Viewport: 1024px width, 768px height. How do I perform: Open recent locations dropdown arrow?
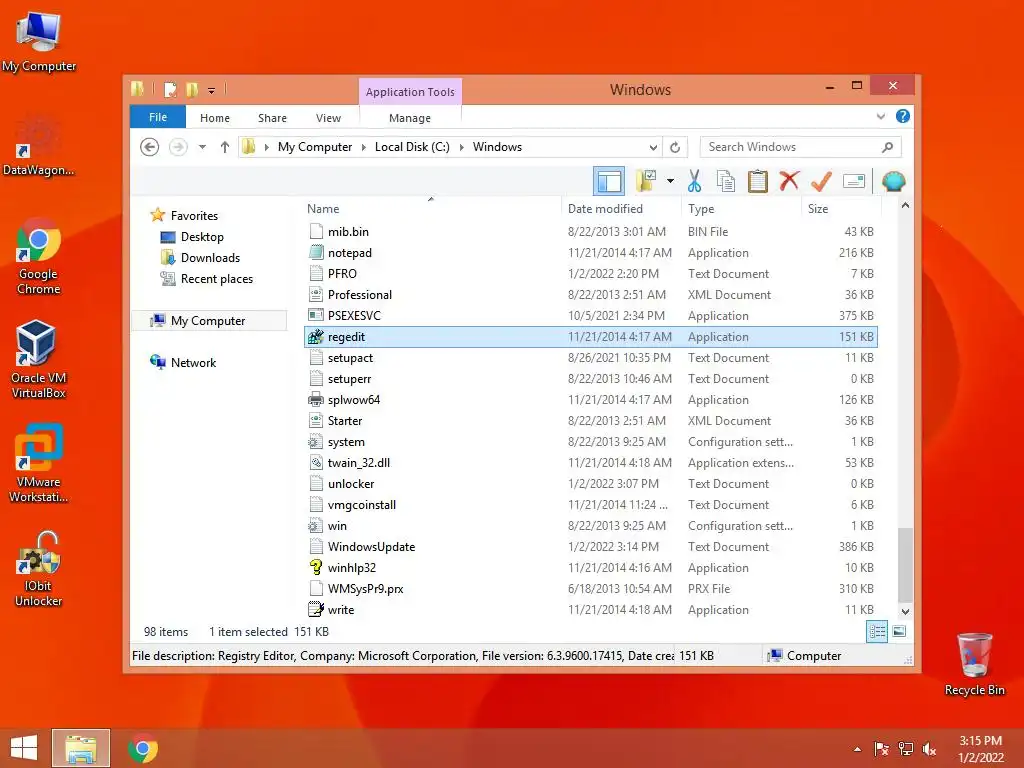202,147
